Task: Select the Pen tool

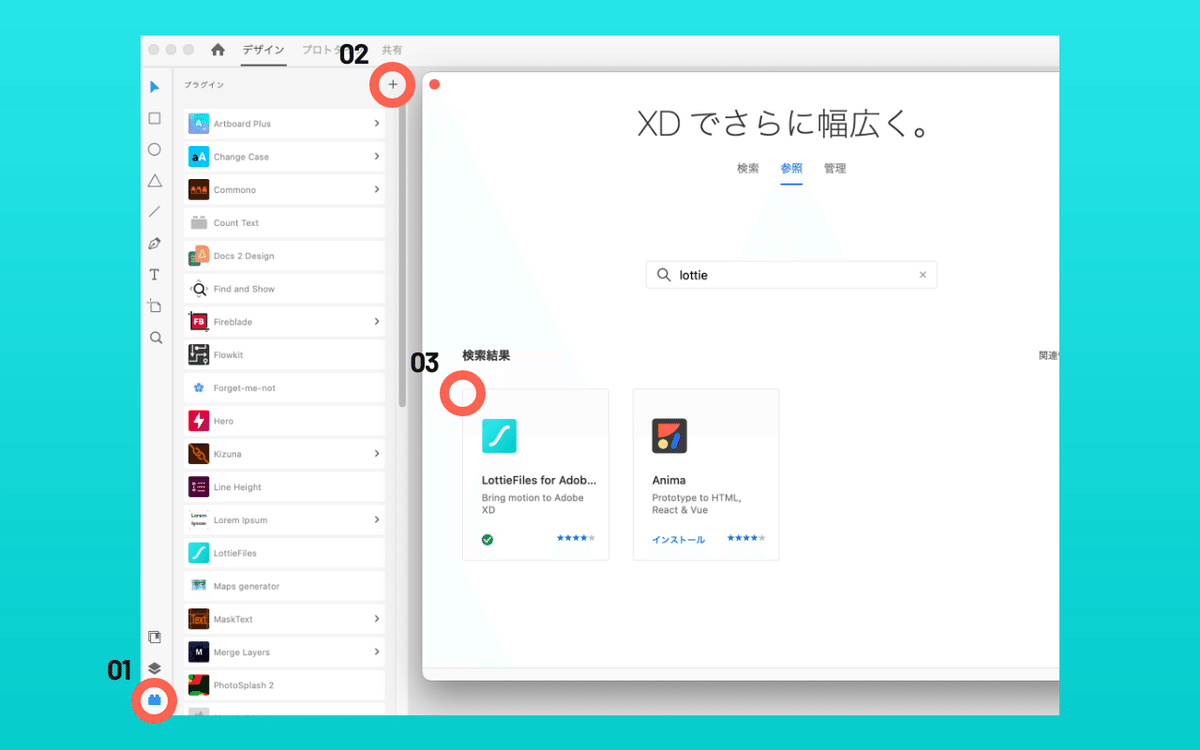Action: (154, 243)
